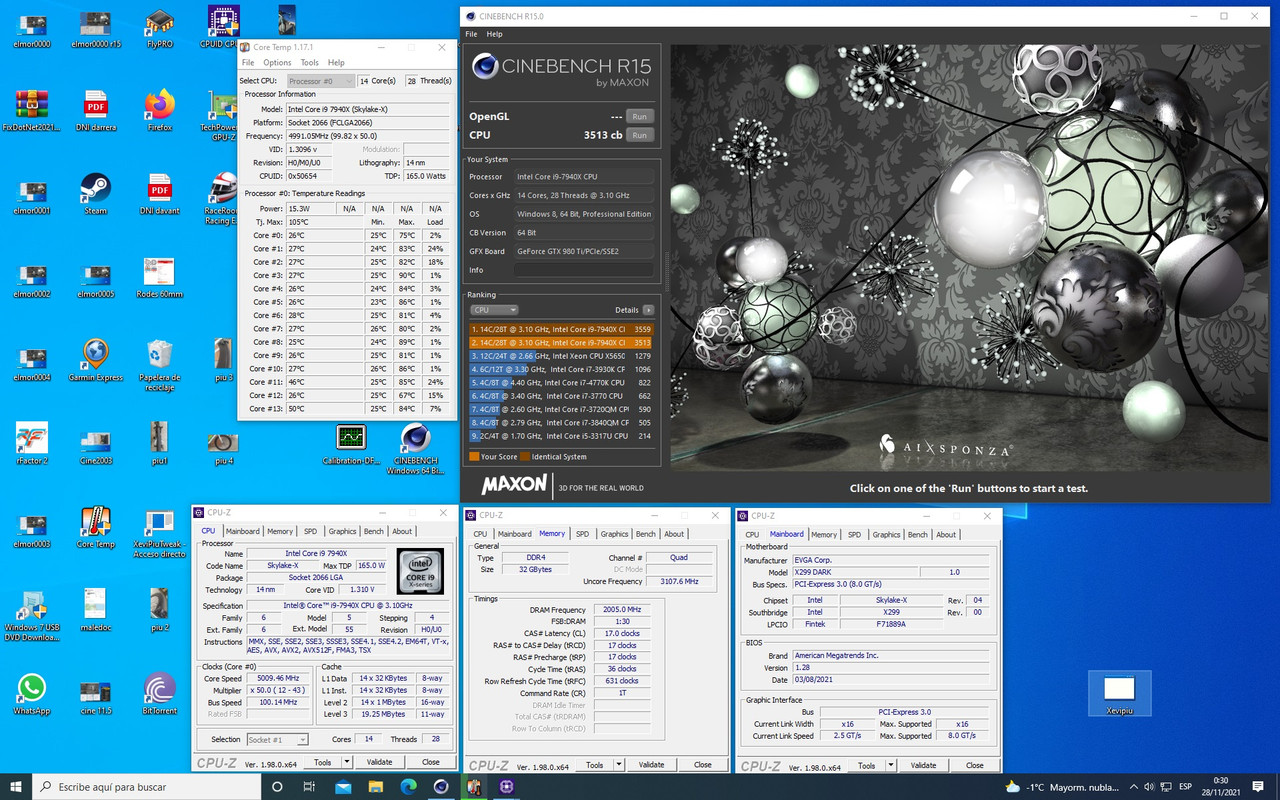Viewport: 1280px width, 800px height.
Task: Expand the ranking Details arrow in Cinebench
Action: tap(649, 310)
